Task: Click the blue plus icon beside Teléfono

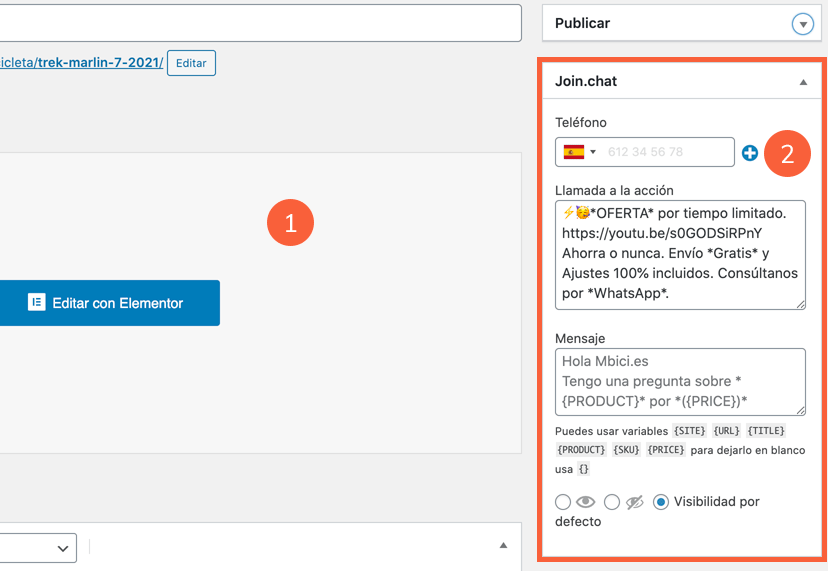Action: click(x=749, y=153)
